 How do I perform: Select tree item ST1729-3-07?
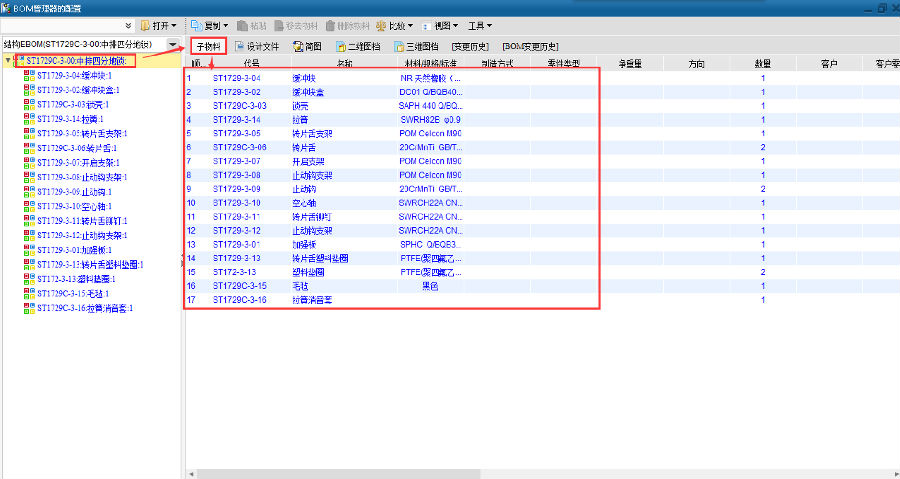[78, 162]
